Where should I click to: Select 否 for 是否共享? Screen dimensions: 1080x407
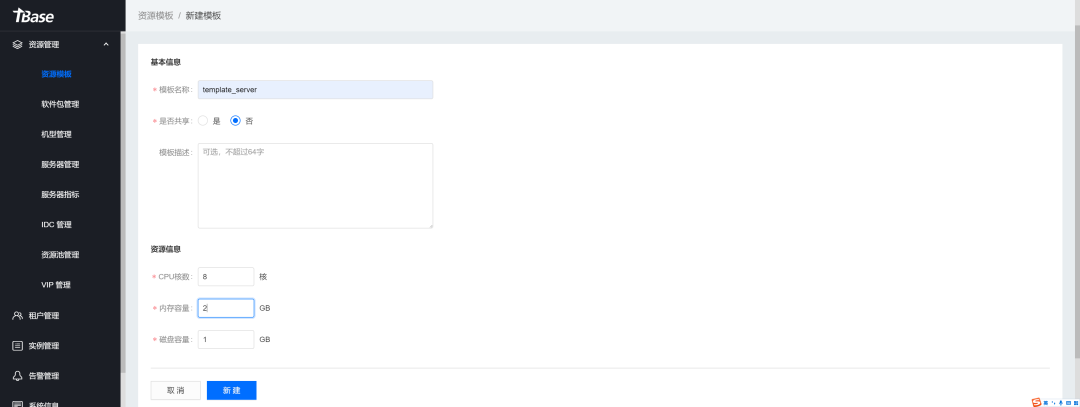point(236,121)
